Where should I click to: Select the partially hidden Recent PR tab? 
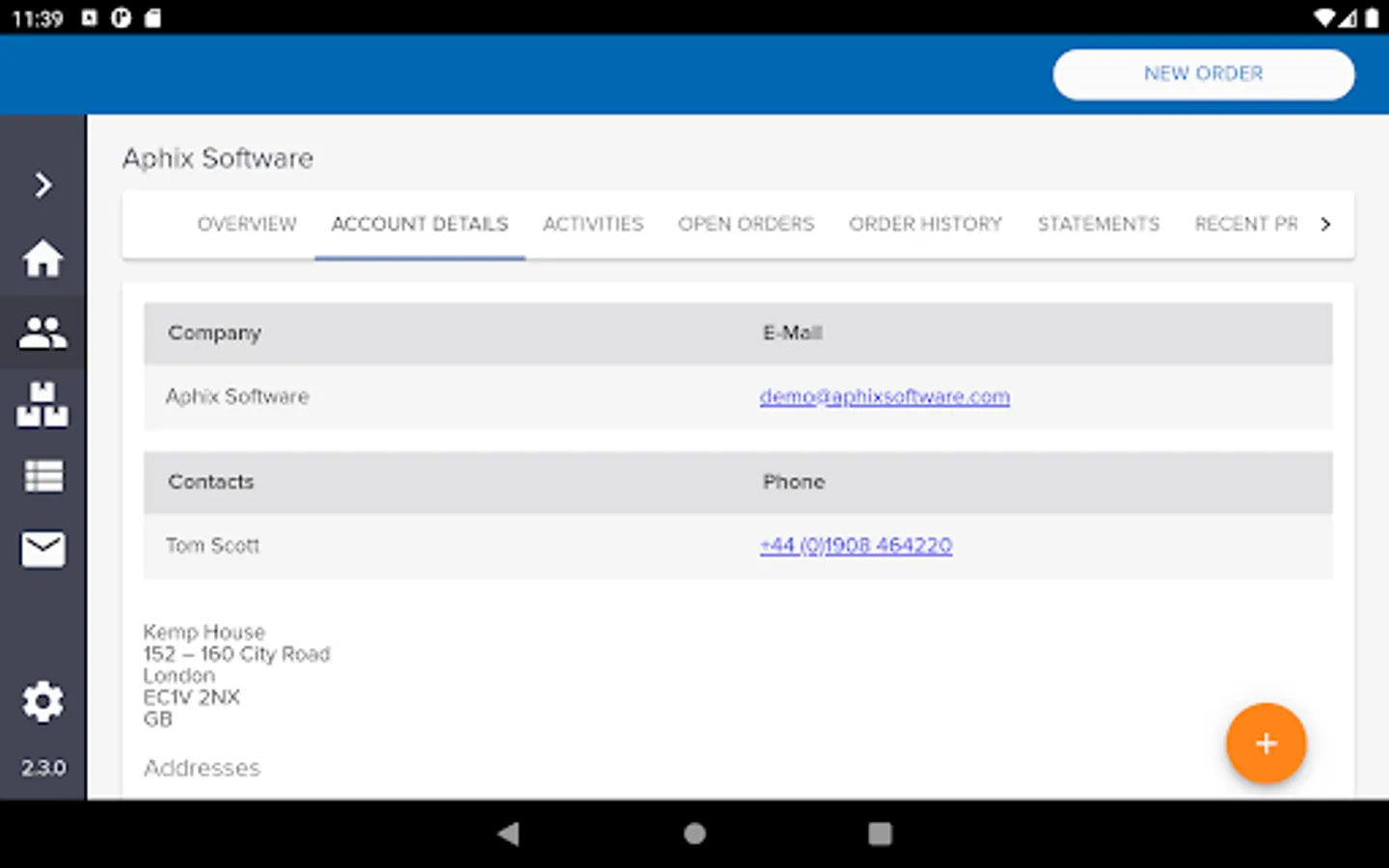(1245, 224)
